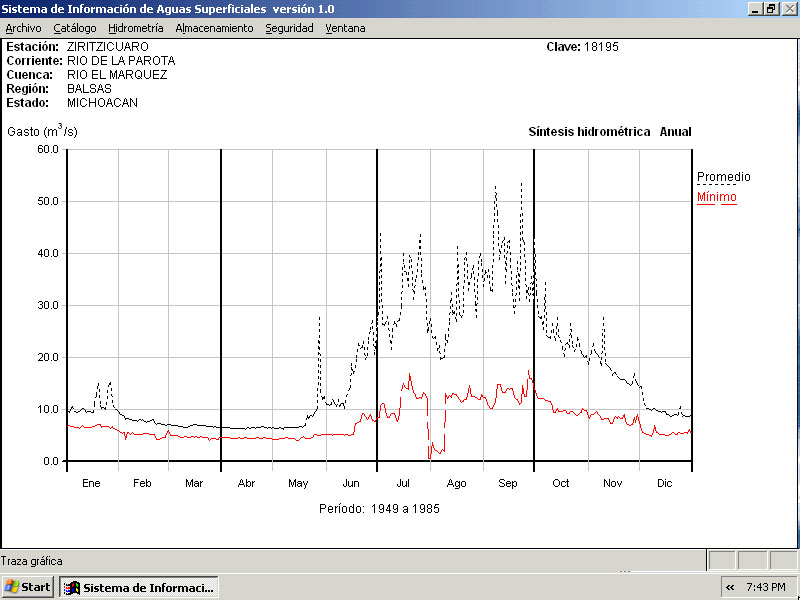
Task: Click the Período 1949 a 1985 caption
Action: click(379, 509)
